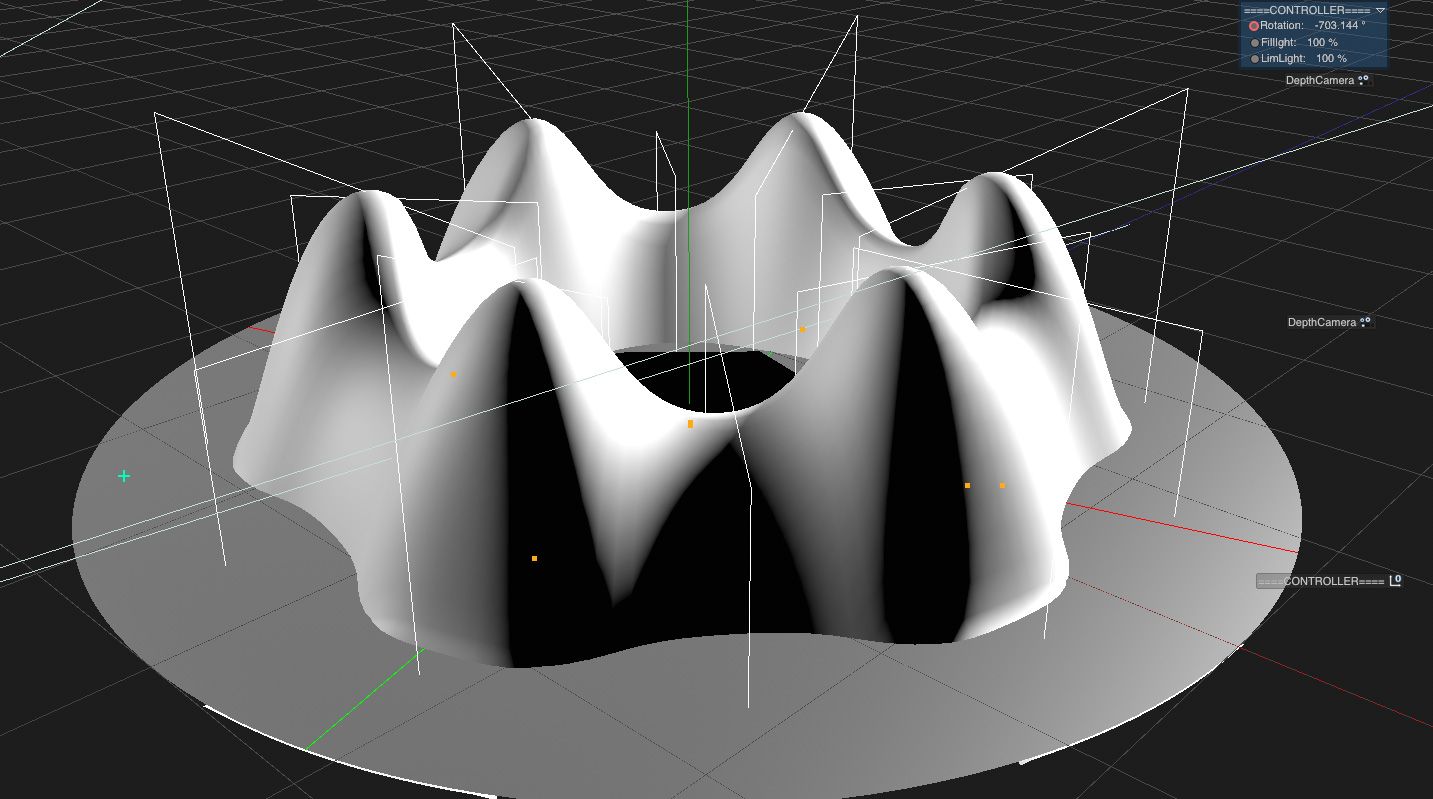Click the CONTROLLER title in the blue panel
Viewport: 1433px width, 799px height.
click(1306, 10)
